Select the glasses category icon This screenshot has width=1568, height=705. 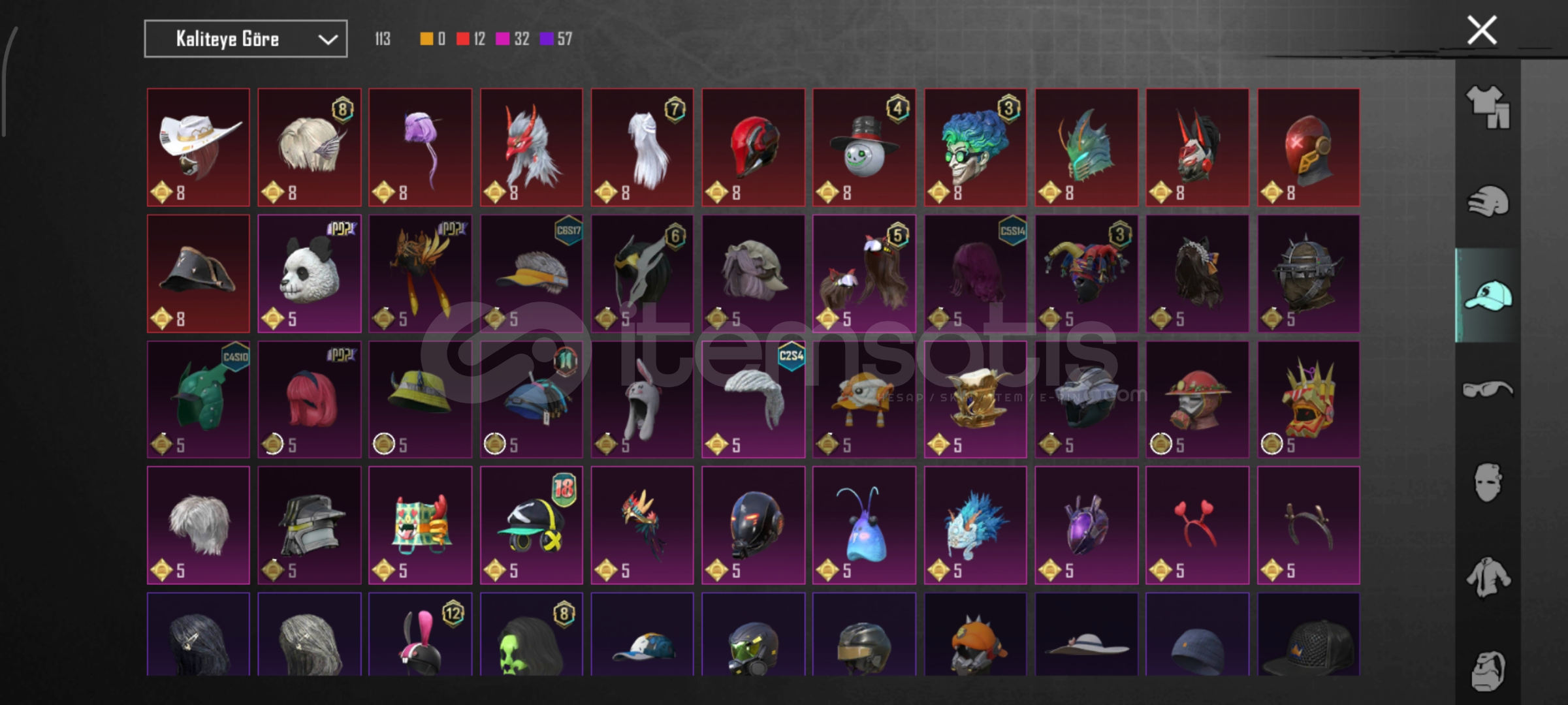[x=1488, y=390]
